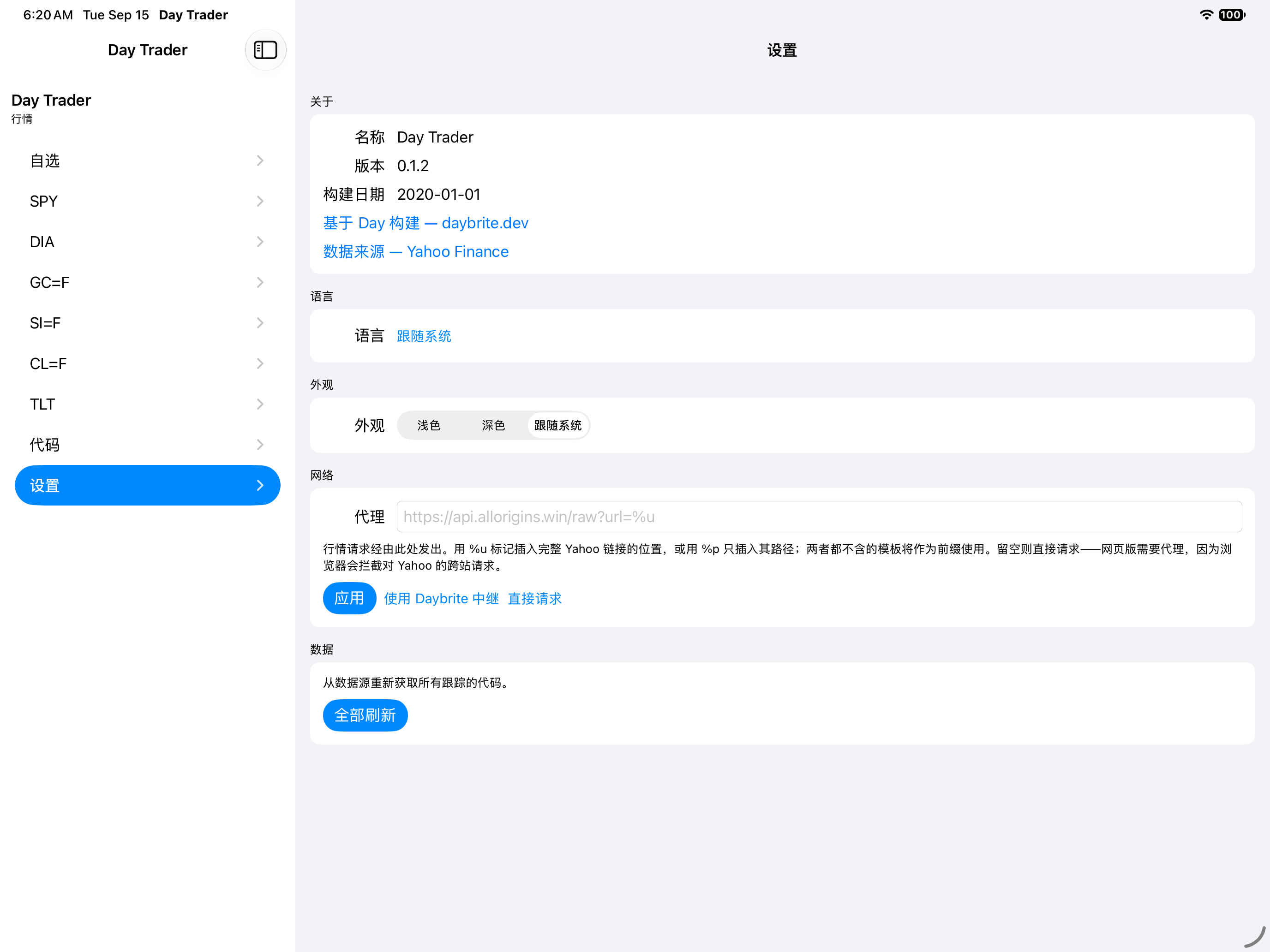Click the 设置 page title
Screen dimensions: 1270x952
tap(782, 50)
